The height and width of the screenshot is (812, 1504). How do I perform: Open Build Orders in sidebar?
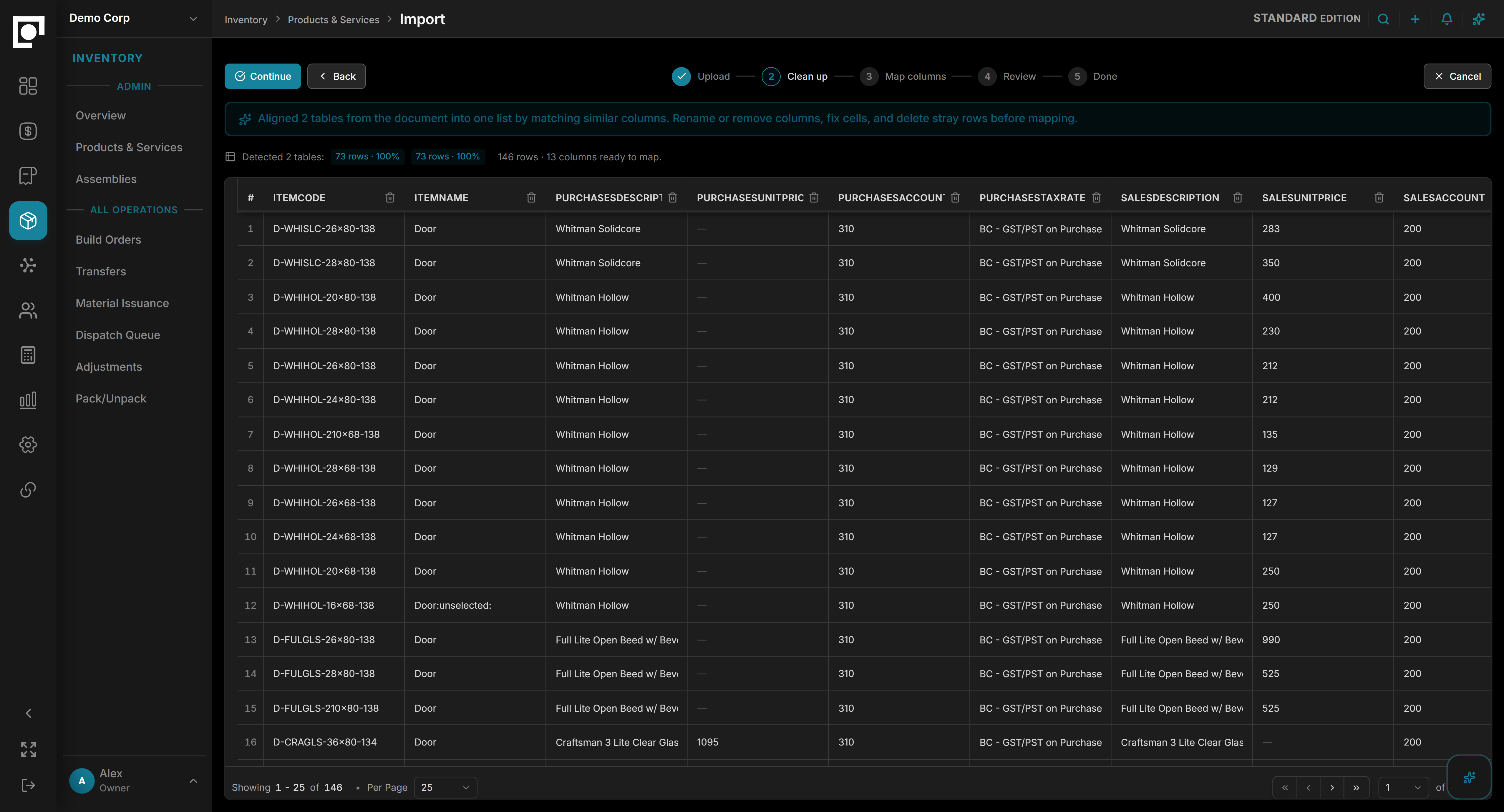[x=108, y=240]
